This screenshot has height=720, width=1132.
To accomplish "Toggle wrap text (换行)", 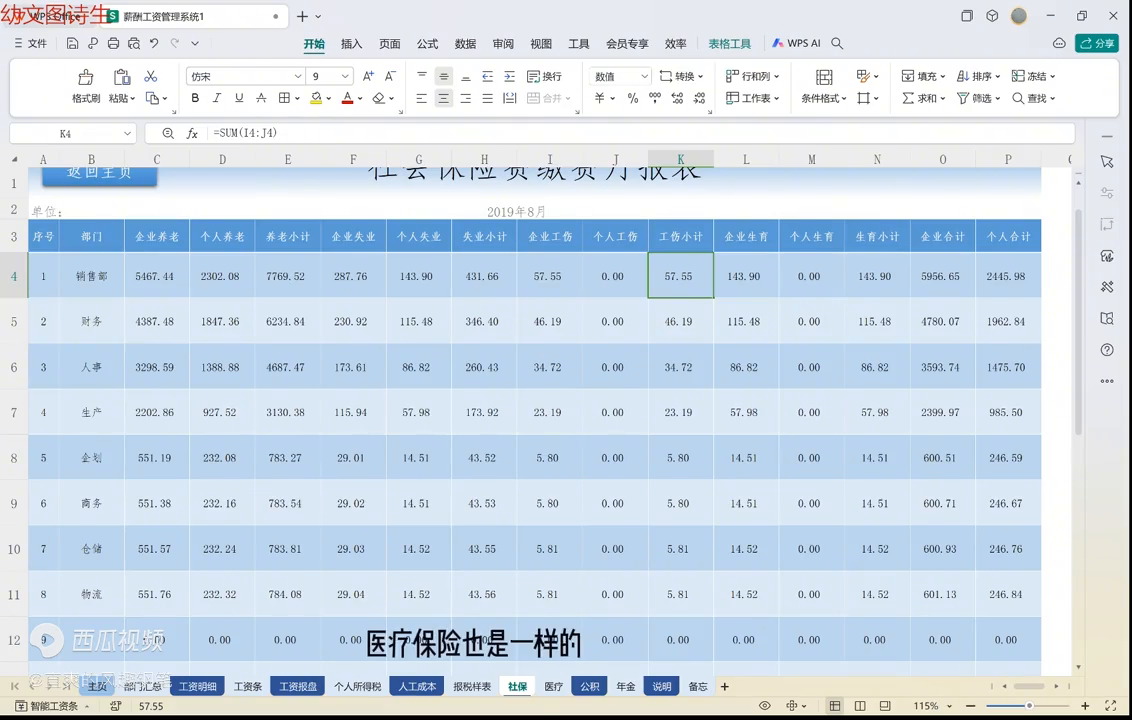I will click(x=544, y=76).
